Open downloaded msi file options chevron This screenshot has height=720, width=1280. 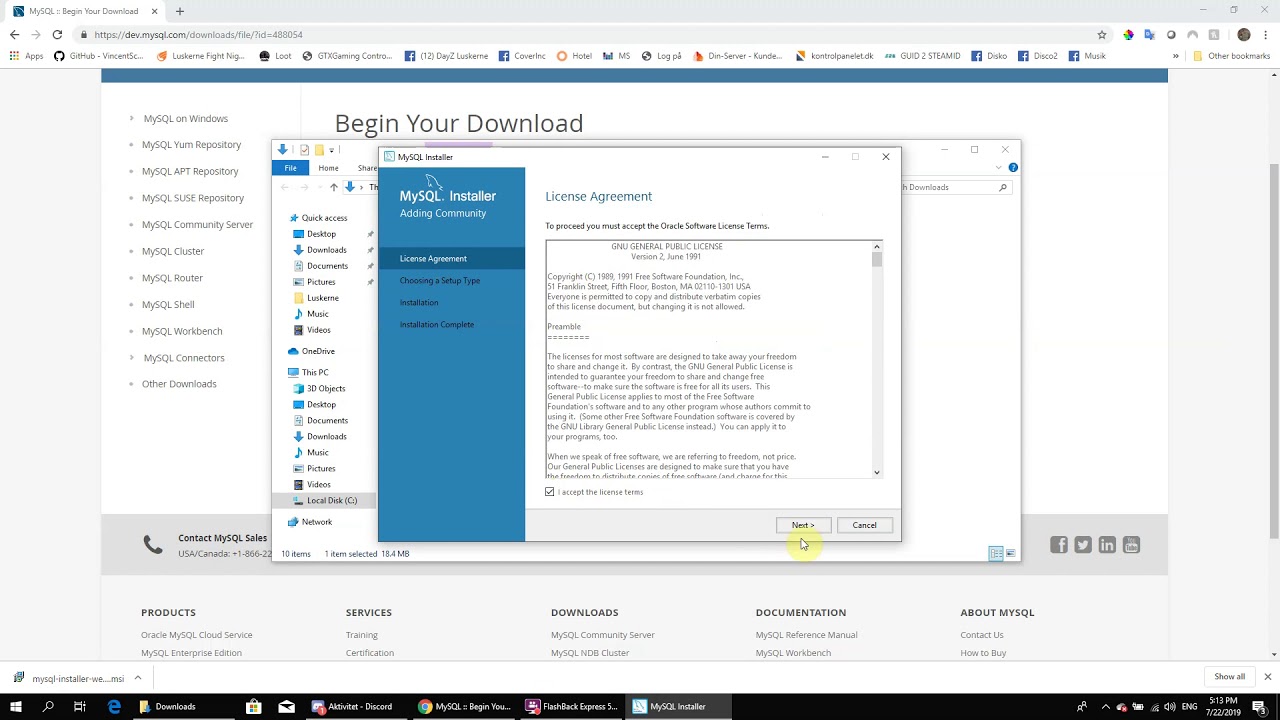pos(138,678)
